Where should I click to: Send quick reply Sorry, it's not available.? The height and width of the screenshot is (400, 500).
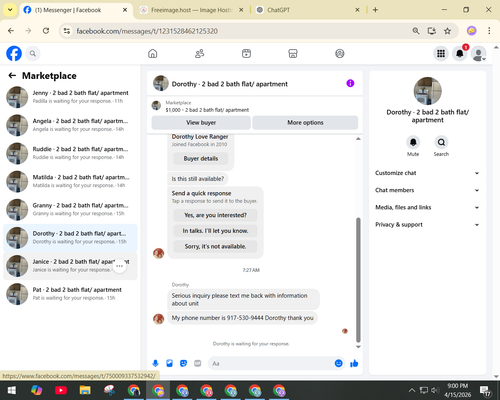[x=215, y=246]
